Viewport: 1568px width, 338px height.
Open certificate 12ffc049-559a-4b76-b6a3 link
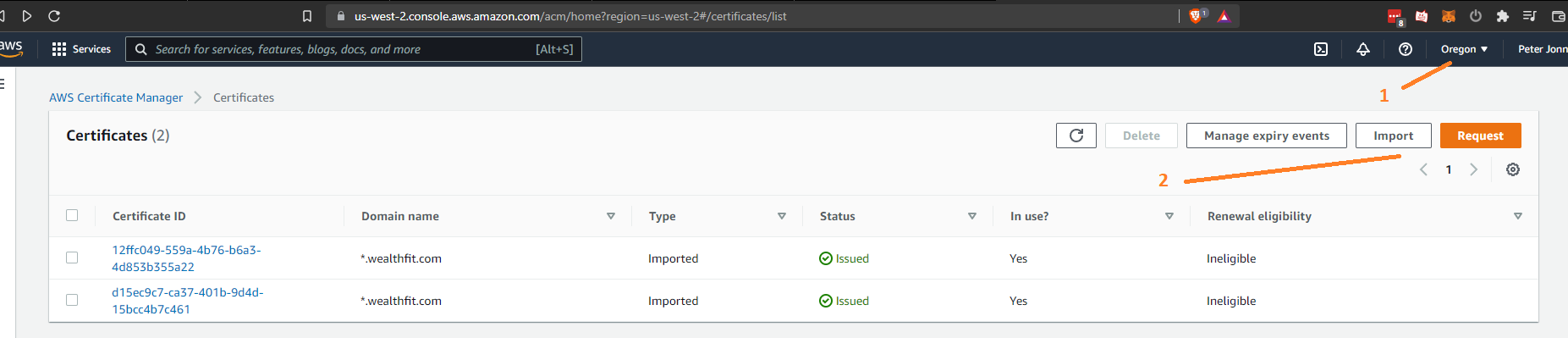click(186, 258)
